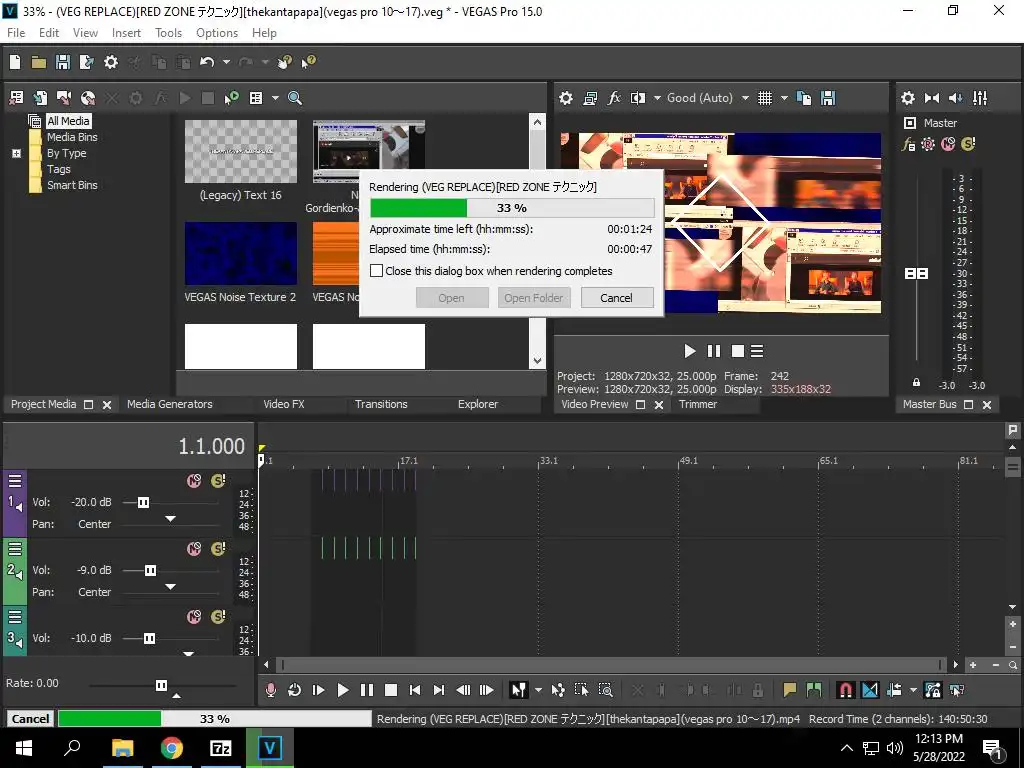Viewport: 1024px width, 768px height.
Task: Click the Master Bus Dim Output speaker icon
Action: pos(955,98)
